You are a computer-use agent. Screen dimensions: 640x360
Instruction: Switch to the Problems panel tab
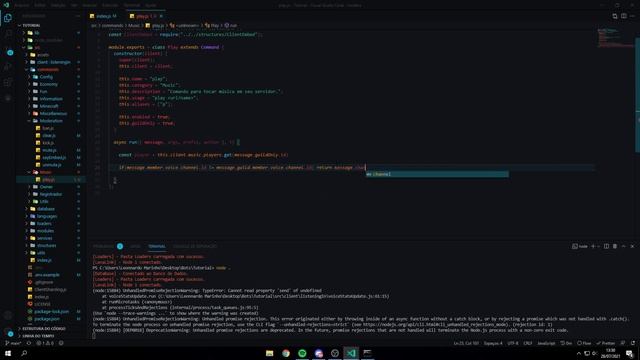click(103, 246)
